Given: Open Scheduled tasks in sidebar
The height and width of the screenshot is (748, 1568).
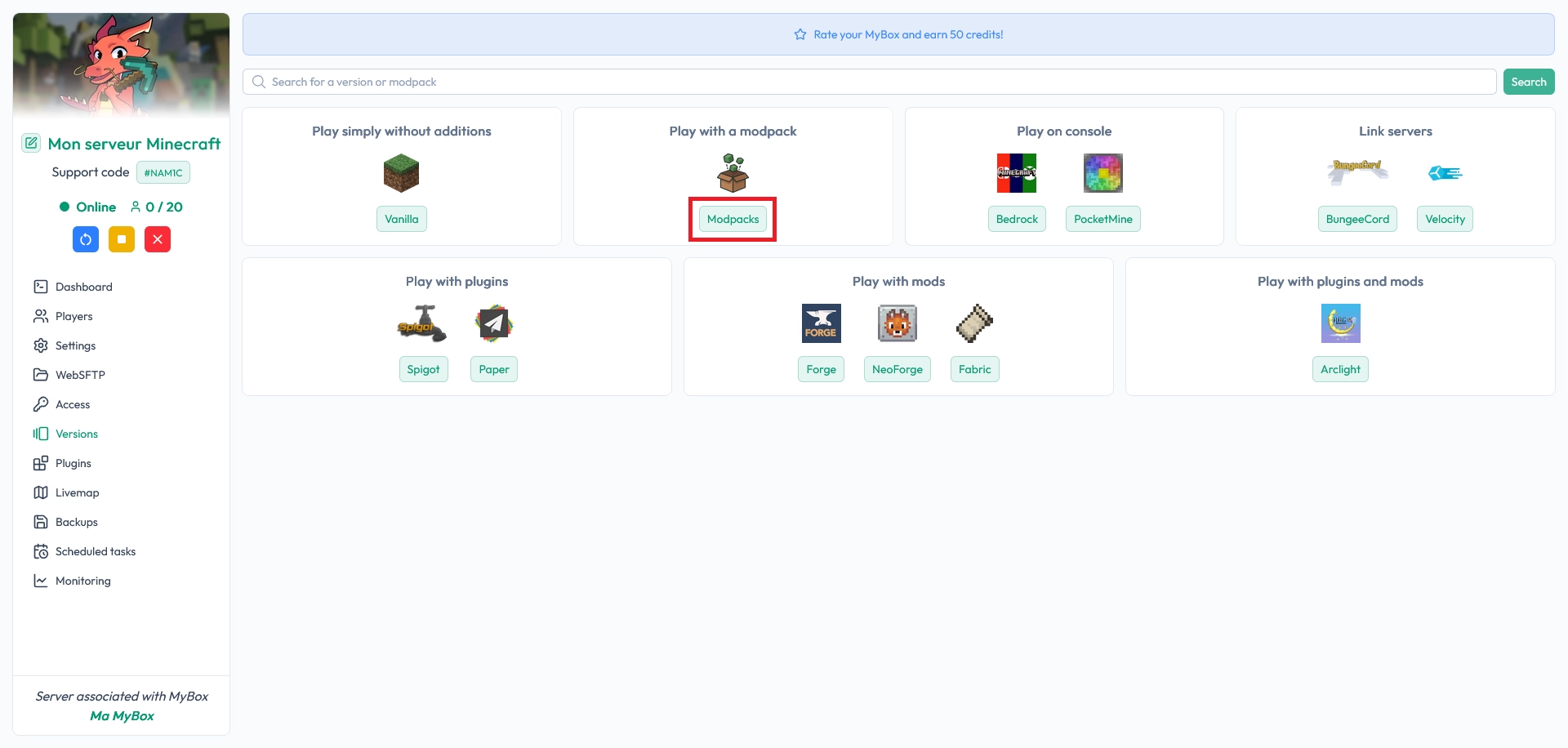Looking at the screenshot, I should pyautogui.click(x=95, y=551).
